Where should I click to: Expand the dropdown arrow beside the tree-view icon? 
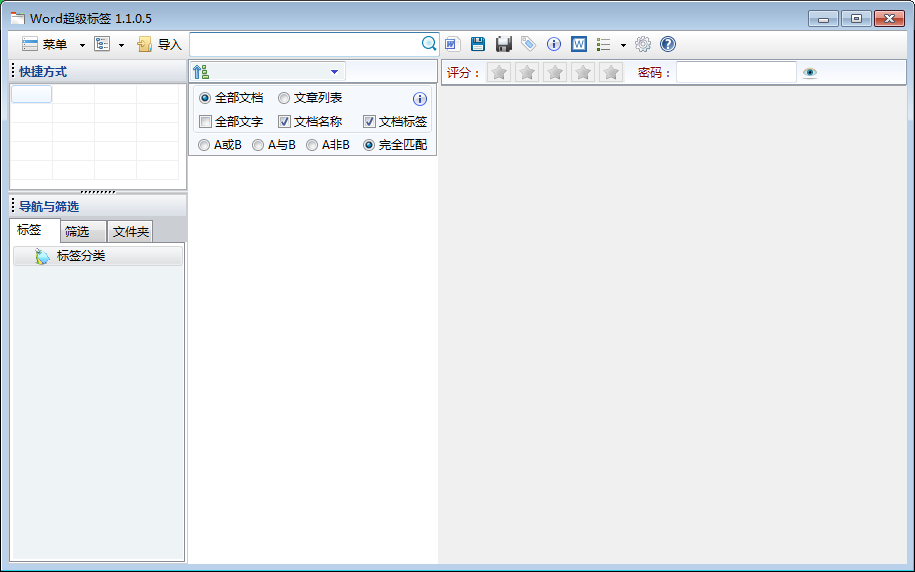pyautogui.click(x=121, y=45)
